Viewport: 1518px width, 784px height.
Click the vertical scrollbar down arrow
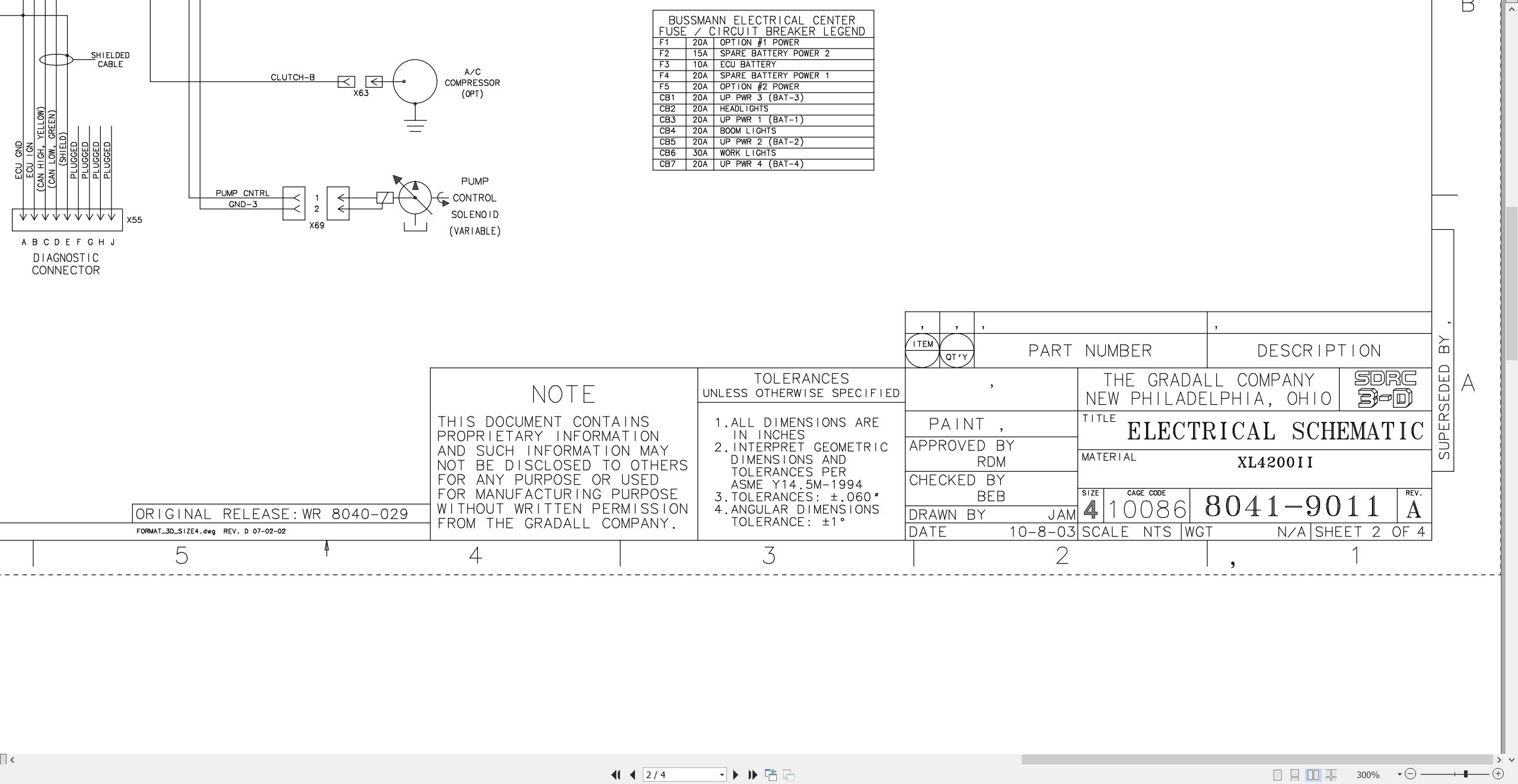1513,759
